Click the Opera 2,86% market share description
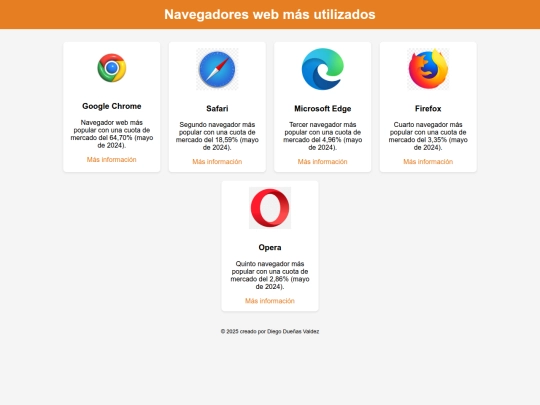Screen dimensions: 540x405 [x=270, y=275]
